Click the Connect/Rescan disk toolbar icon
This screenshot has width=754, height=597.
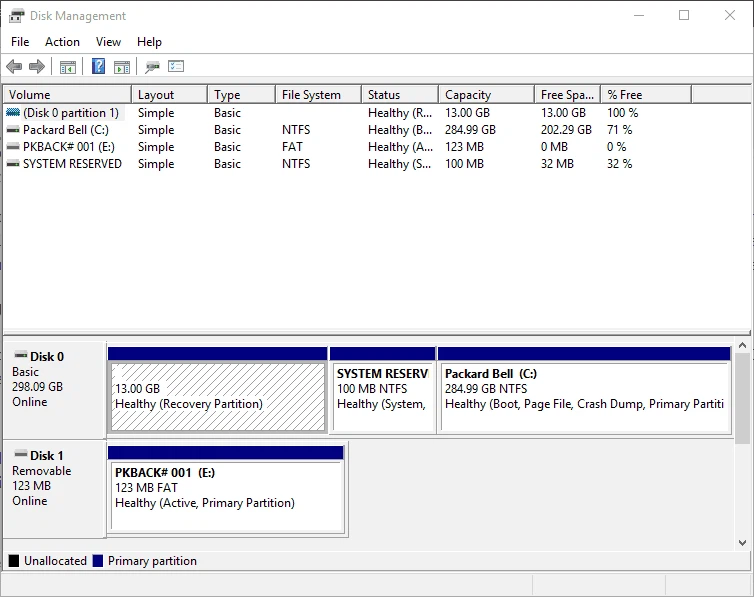click(152, 67)
